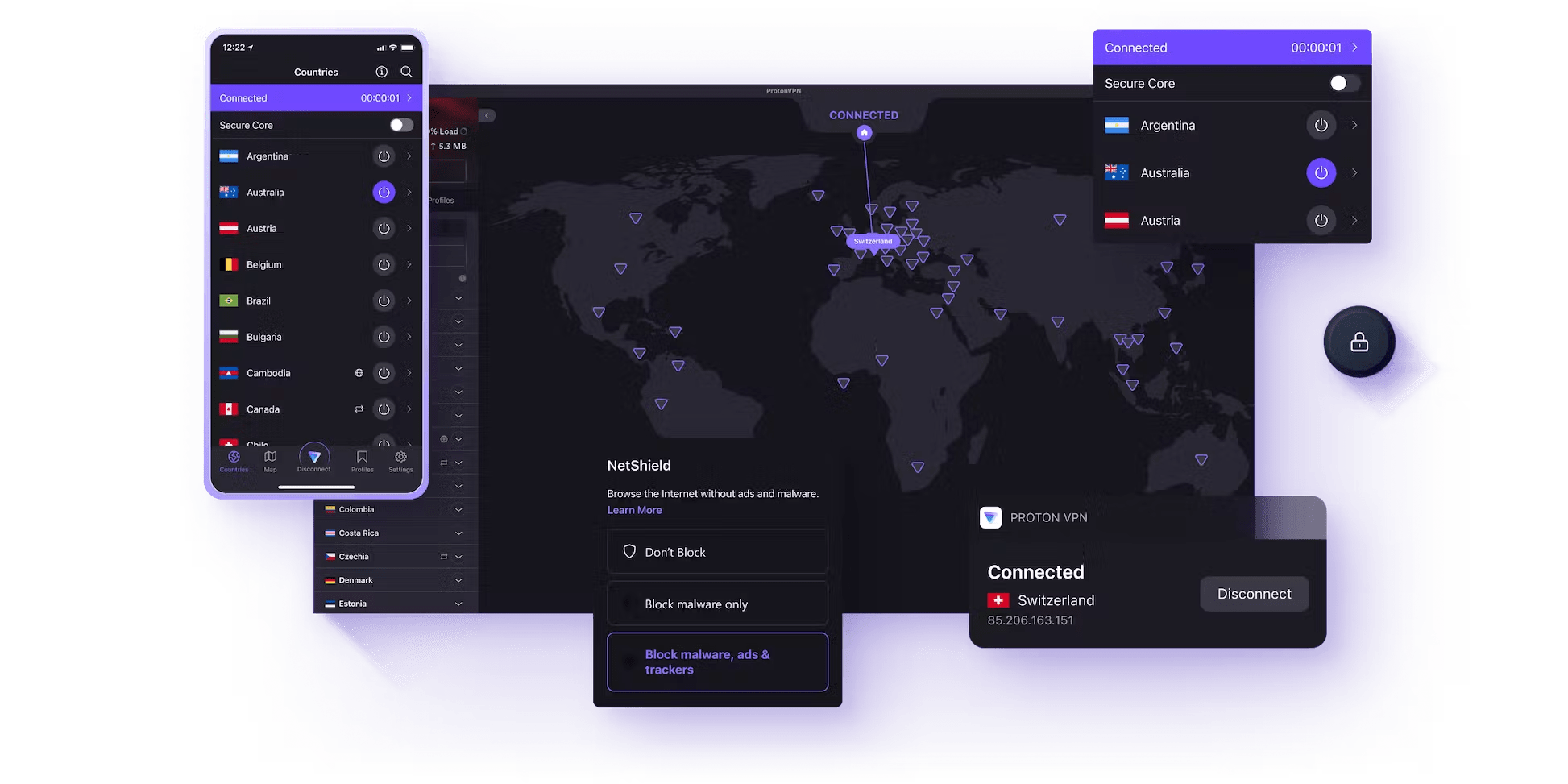The width and height of the screenshot is (1568, 784).
Task: Tap the central Disconnect shield icon
Action: 314,458
